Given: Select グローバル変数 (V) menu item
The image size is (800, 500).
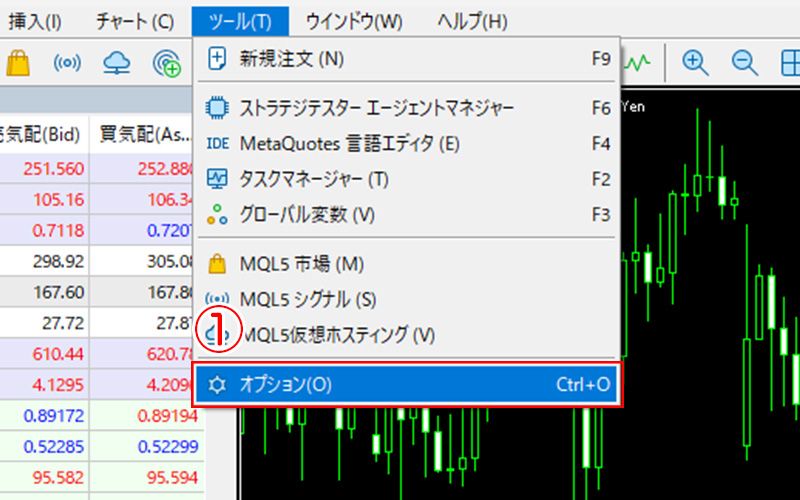Looking at the screenshot, I should [307, 214].
